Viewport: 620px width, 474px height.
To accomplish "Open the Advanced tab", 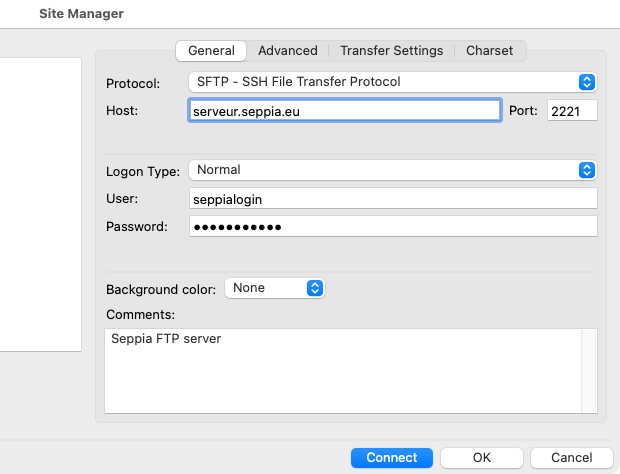I will [x=287, y=50].
